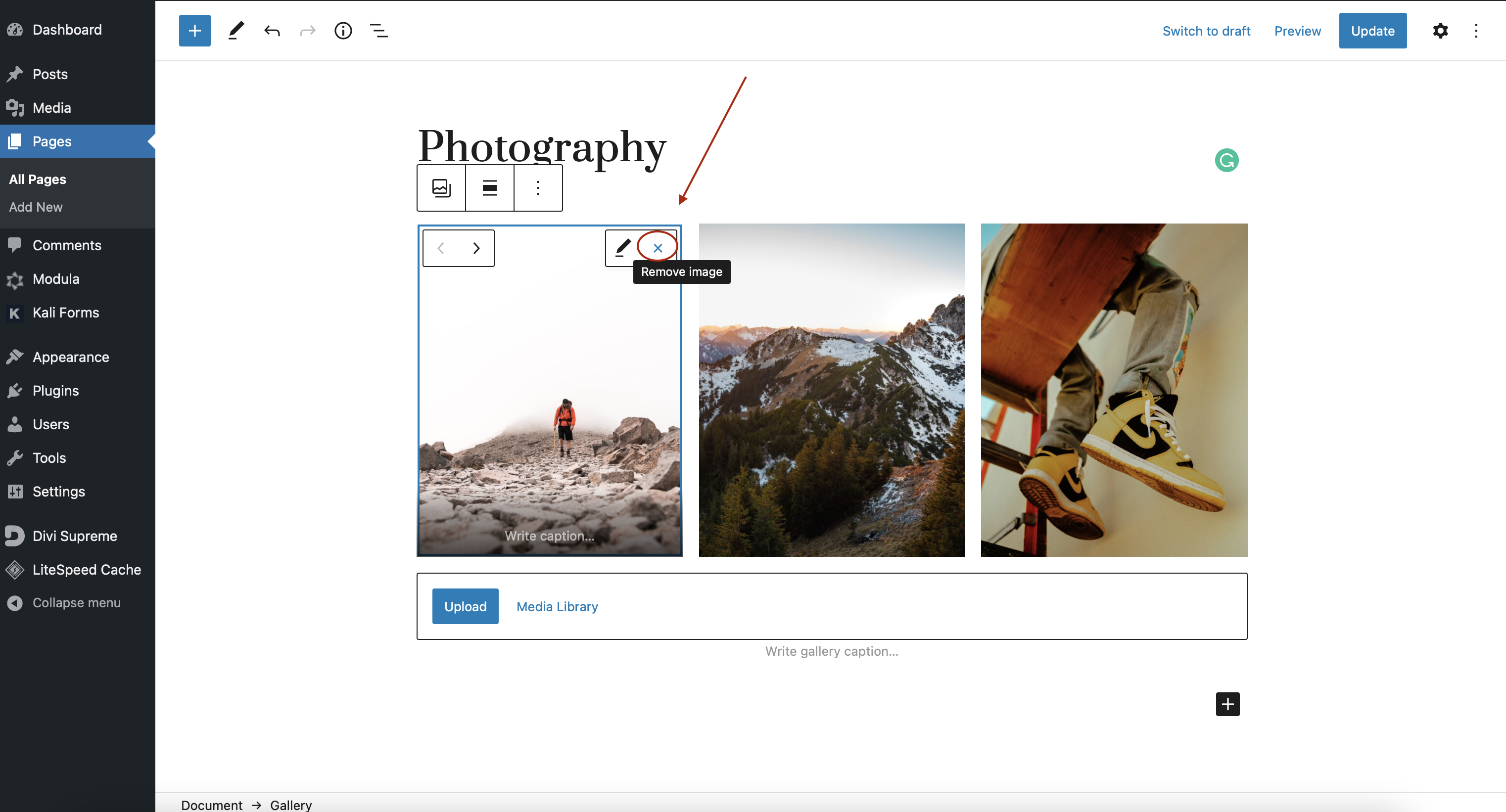Screen dimensions: 1506x812
Task: Open the Modula menu in the sidebar
Action: coord(55,279)
